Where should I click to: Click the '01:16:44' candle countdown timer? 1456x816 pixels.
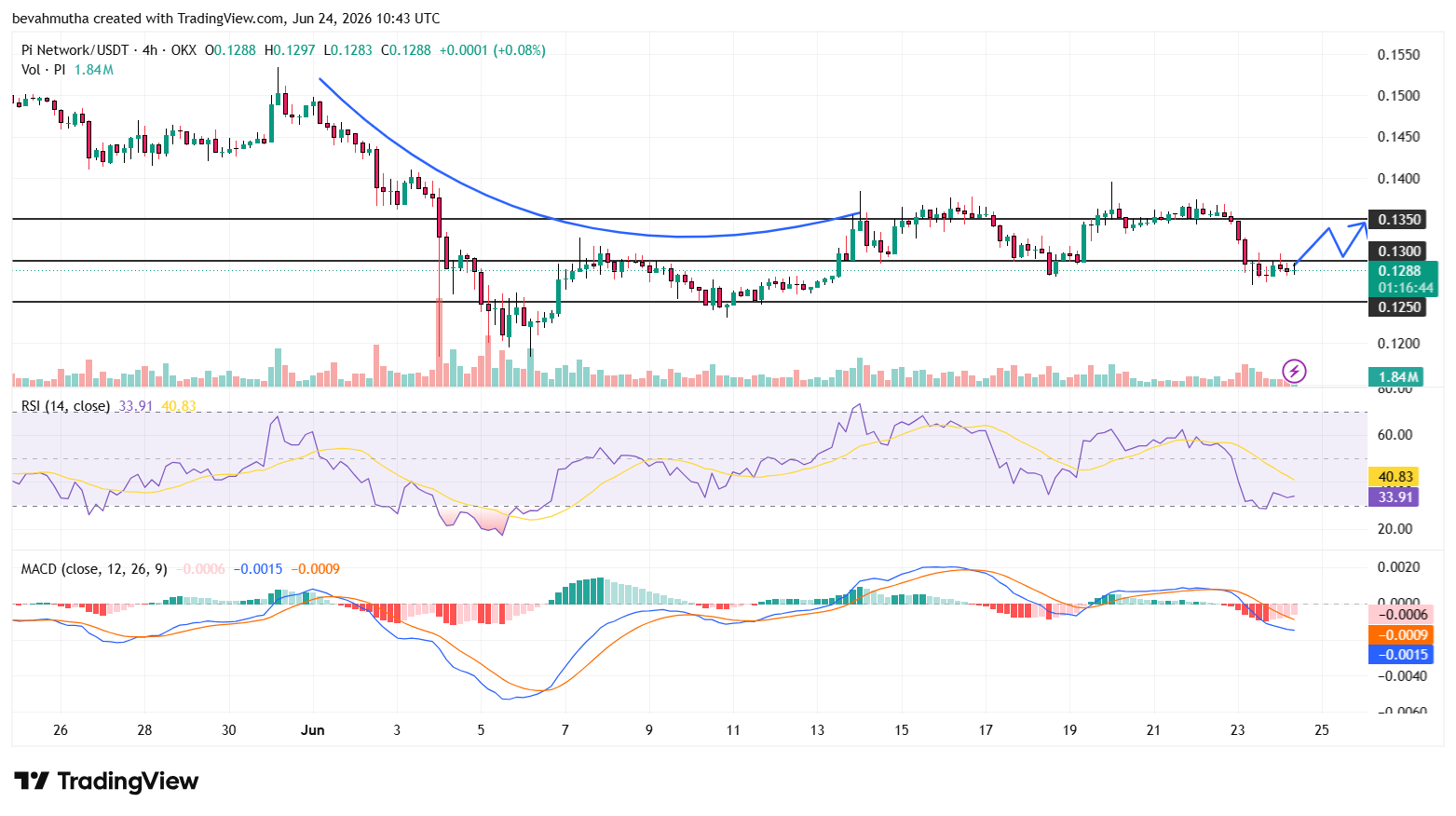coord(1406,288)
